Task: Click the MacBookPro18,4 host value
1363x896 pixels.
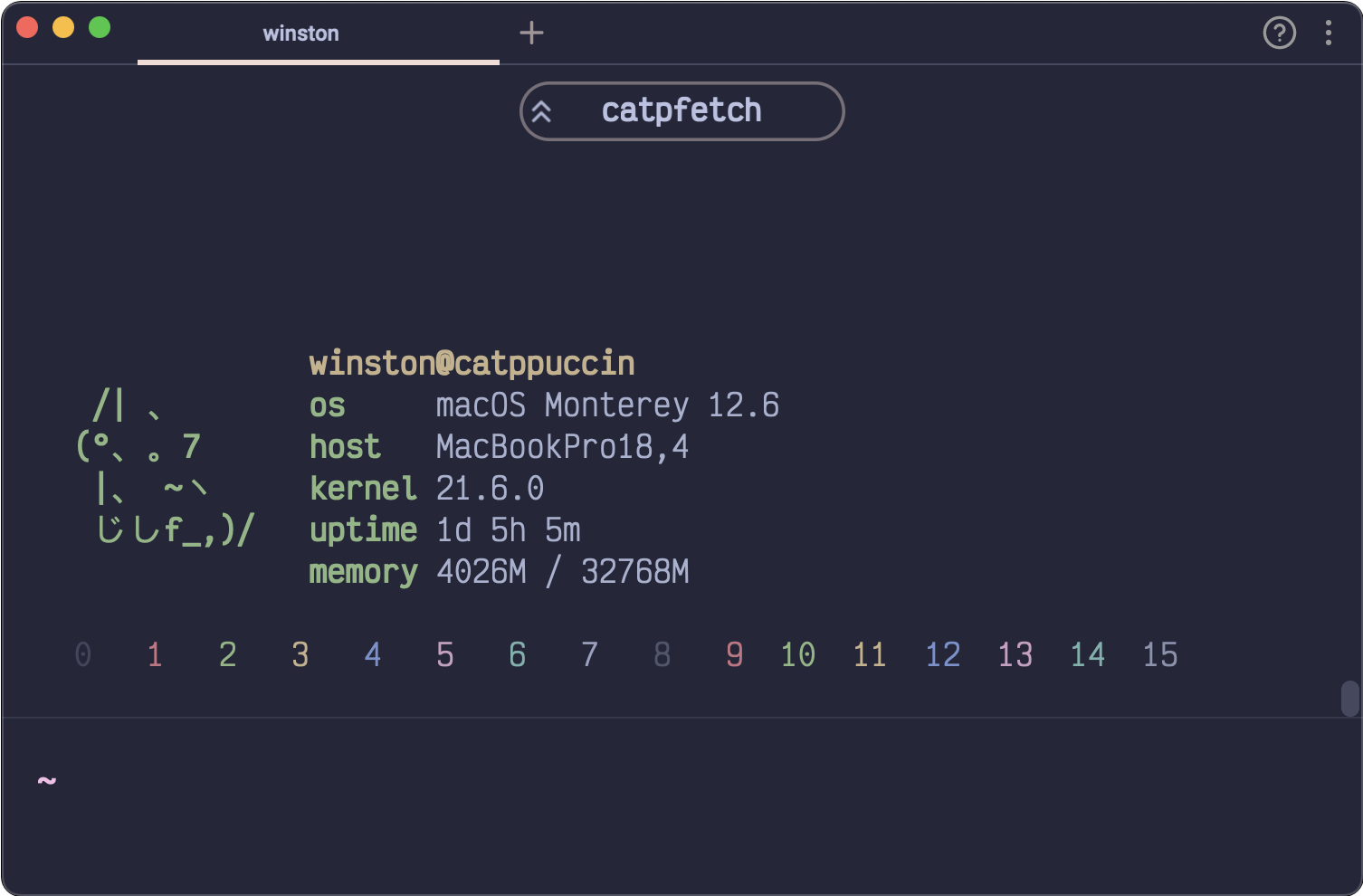Action: click(562, 447)
